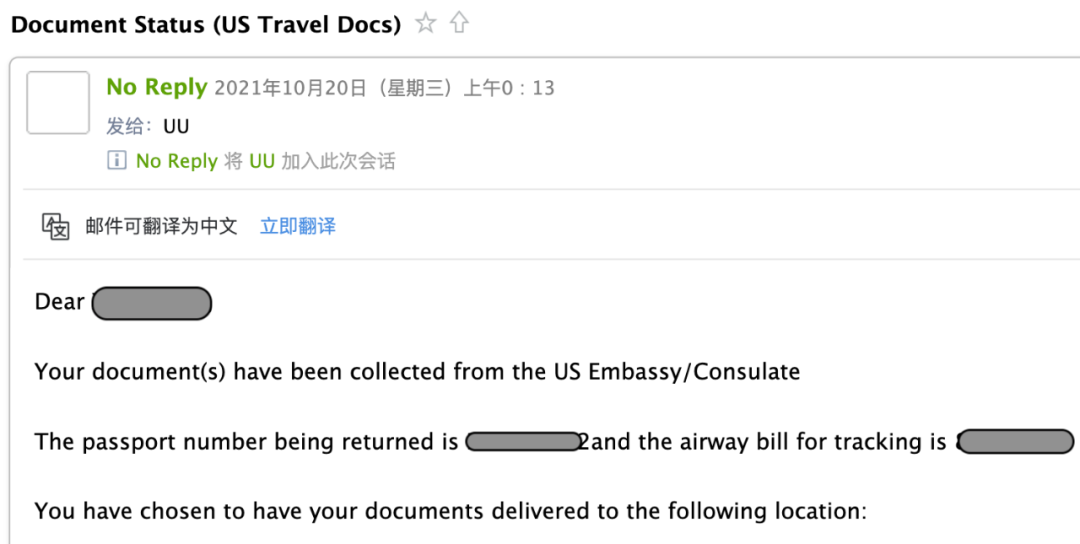Viewport: 1080px width, 544px height.
Task: Star the Document Status email
Action: pos(426,24)
